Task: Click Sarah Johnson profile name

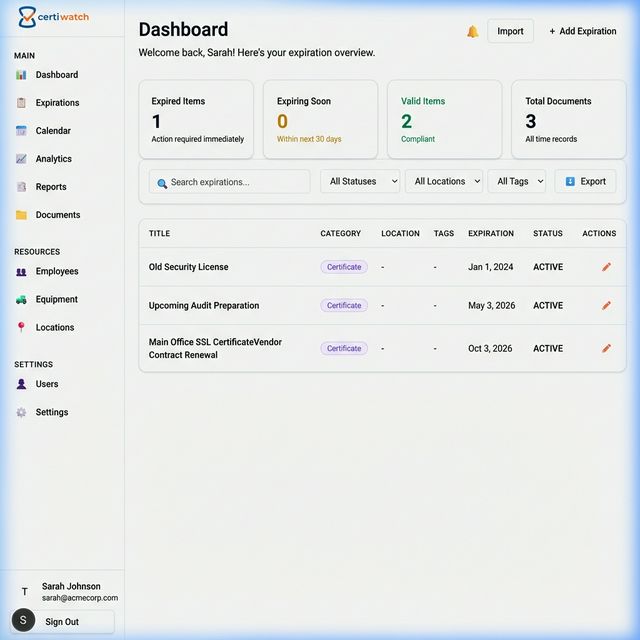Action: [x=71, y=586]
